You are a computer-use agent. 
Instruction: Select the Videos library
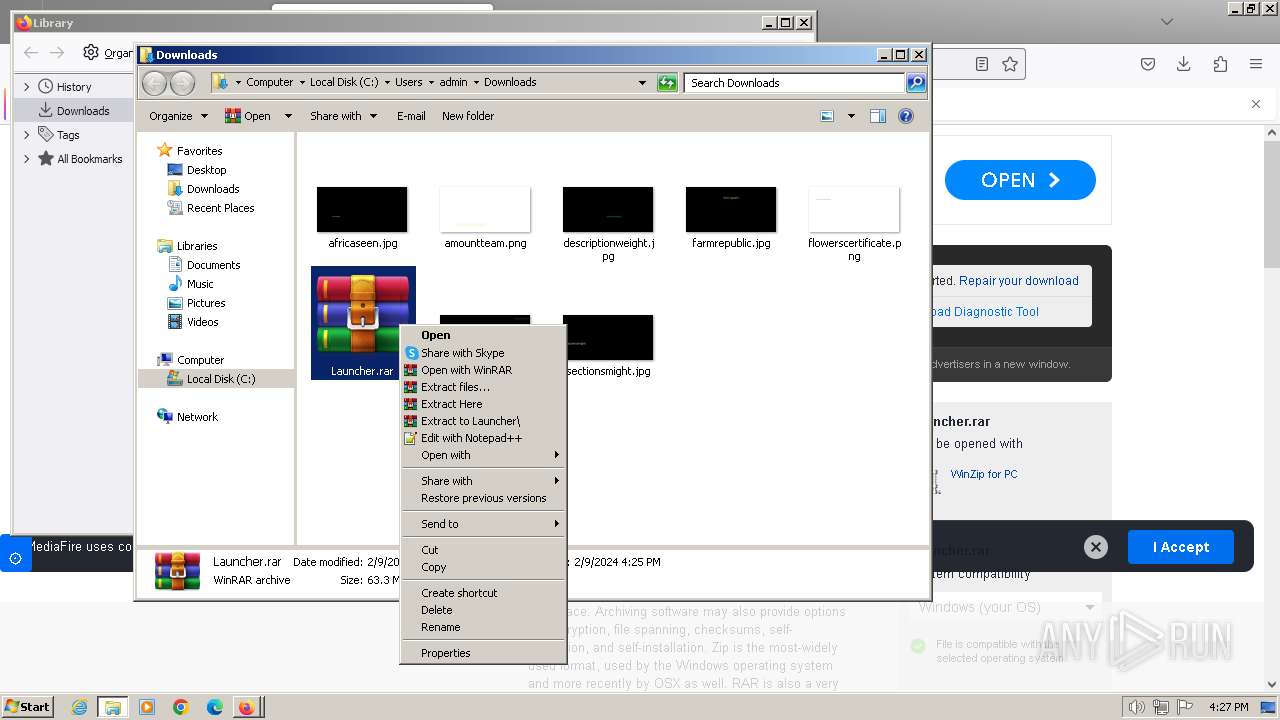click(x=202, y=322)
